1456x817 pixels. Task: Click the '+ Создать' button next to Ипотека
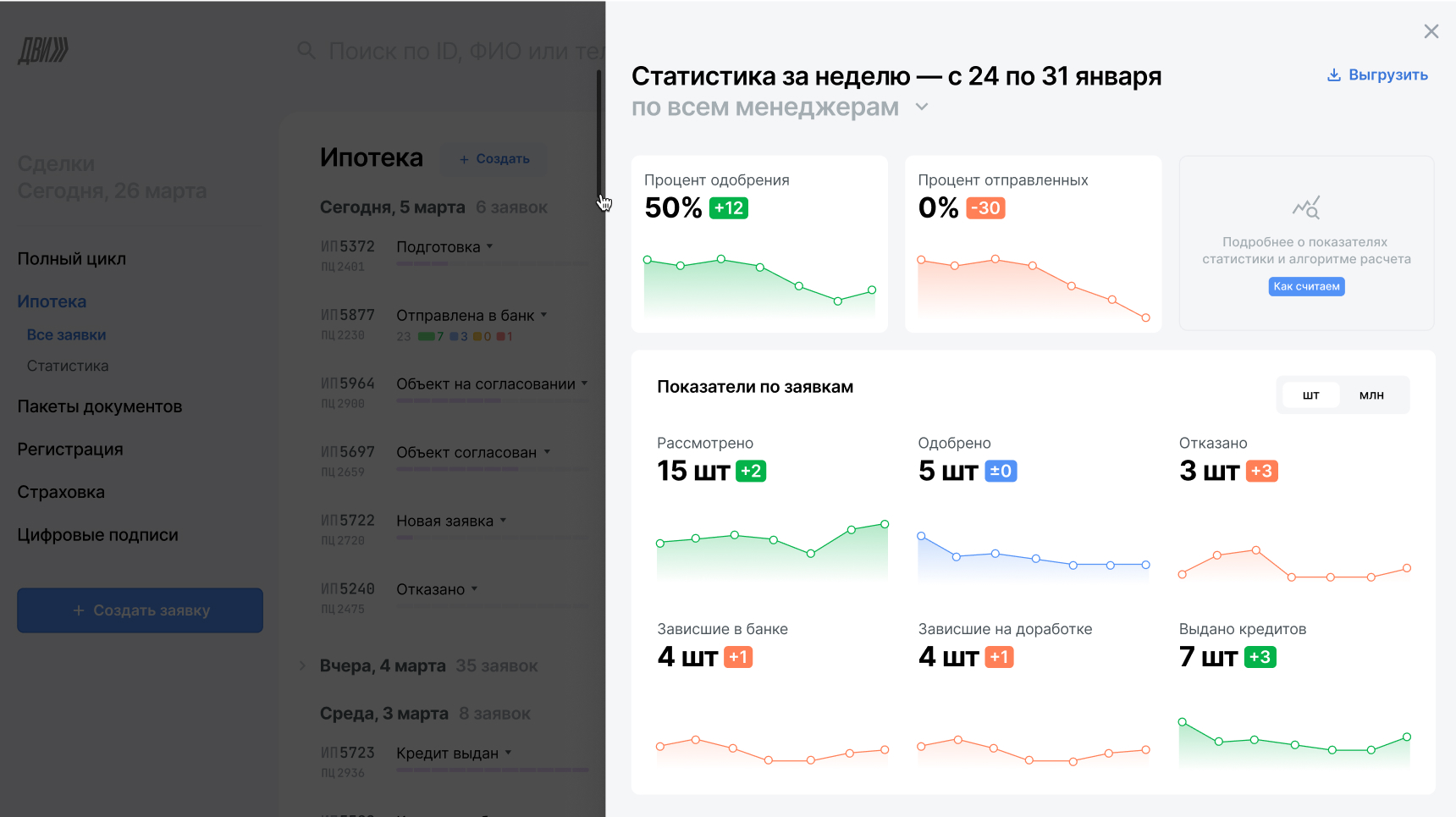pos(494,158)
